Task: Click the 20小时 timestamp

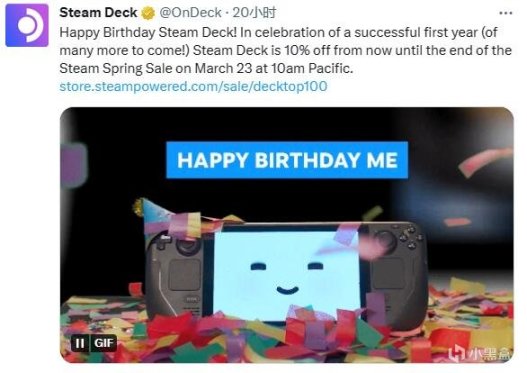Action: click(254, 13)
